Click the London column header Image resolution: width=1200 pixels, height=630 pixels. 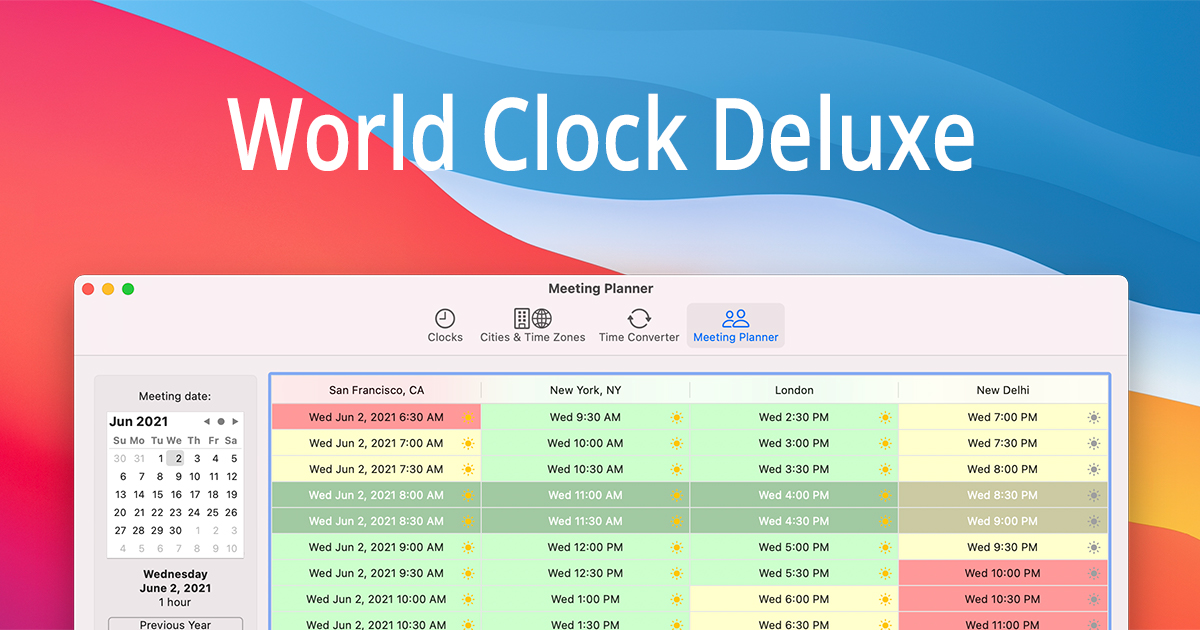tap(794, 390)
